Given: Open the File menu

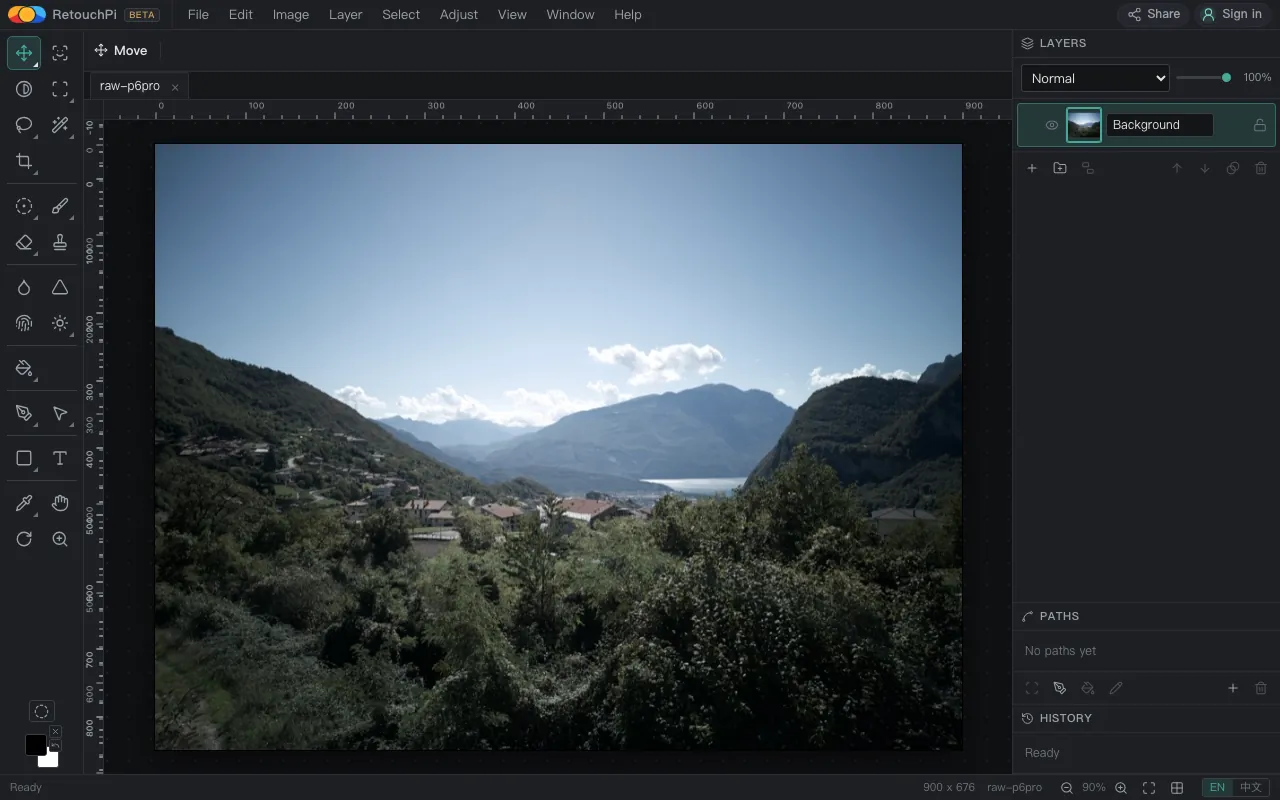Looking at the screenshot, I should coord(198,14).
